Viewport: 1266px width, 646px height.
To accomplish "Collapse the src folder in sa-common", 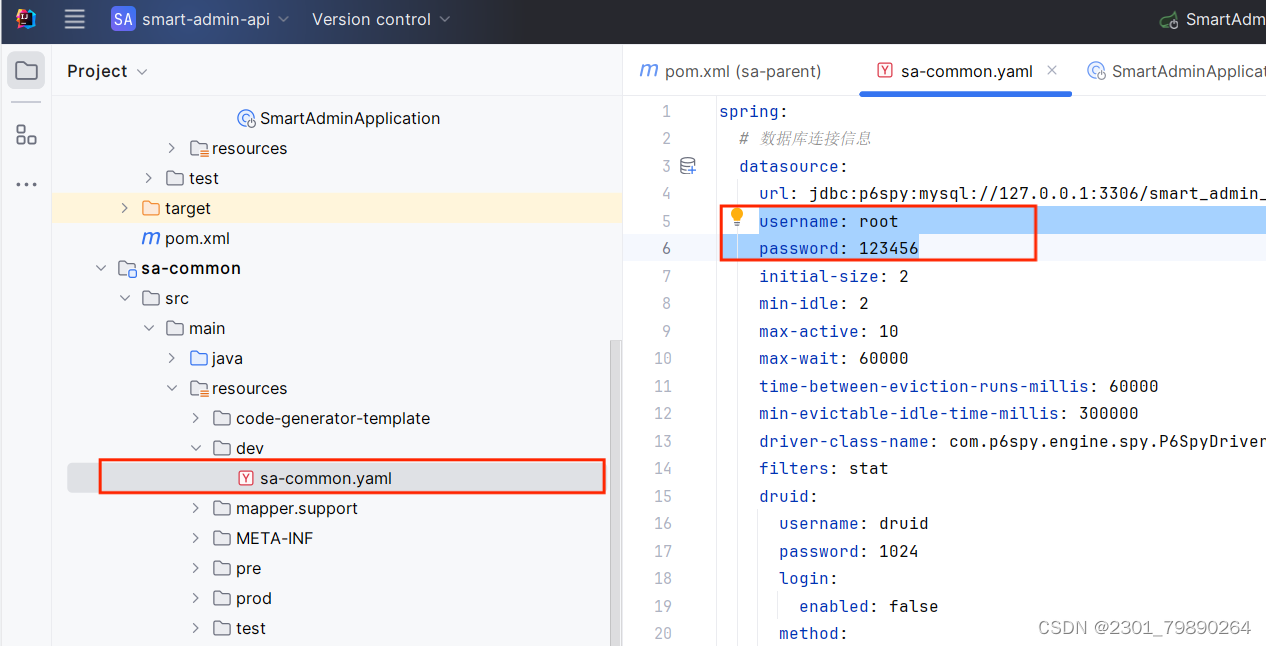I will (124, 298).
